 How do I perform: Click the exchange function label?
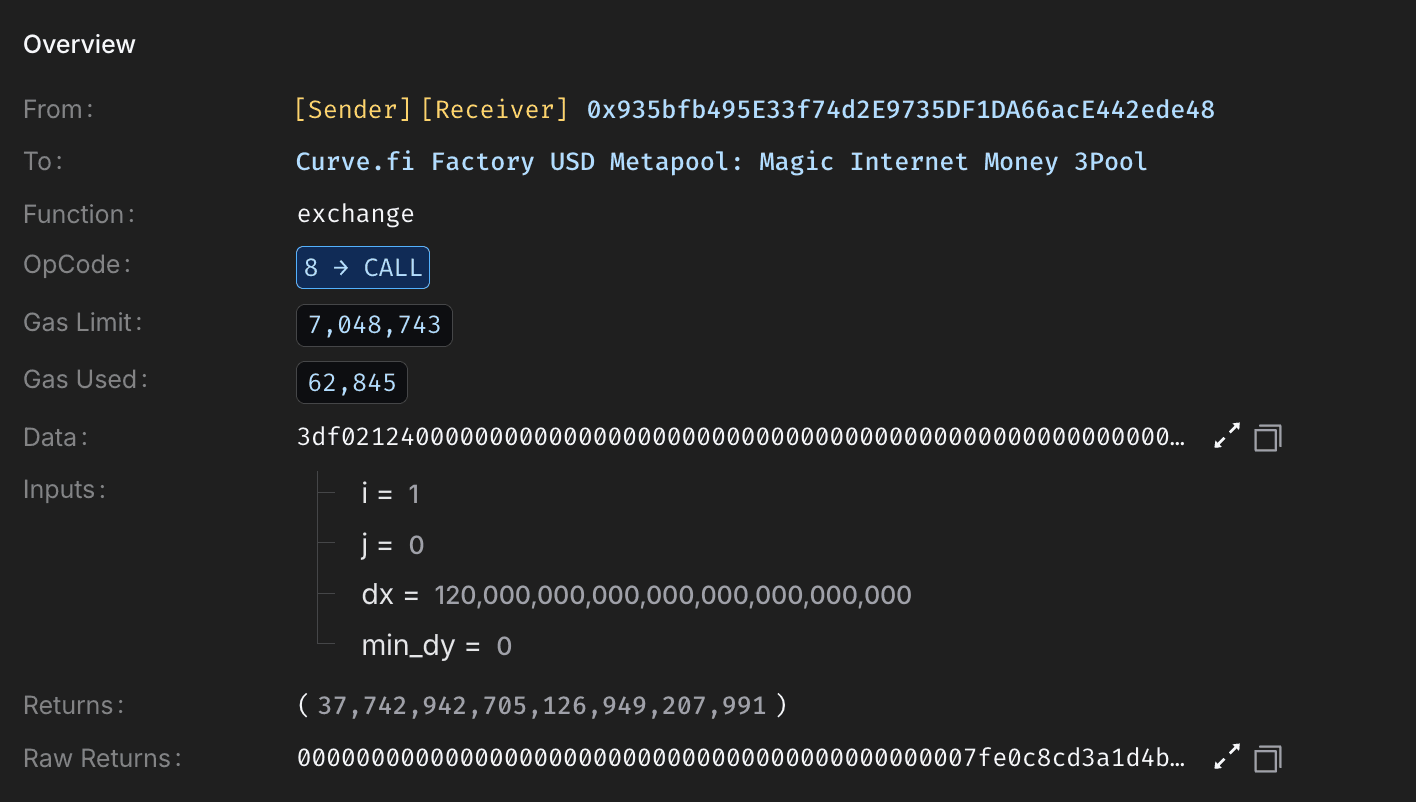(x=355, y=213)
